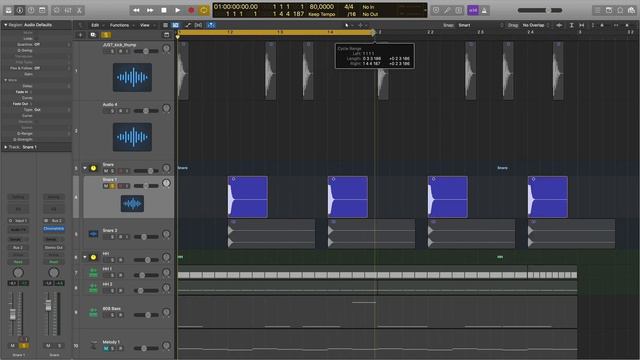Open the View menu in Tracks area

(144, 25)
